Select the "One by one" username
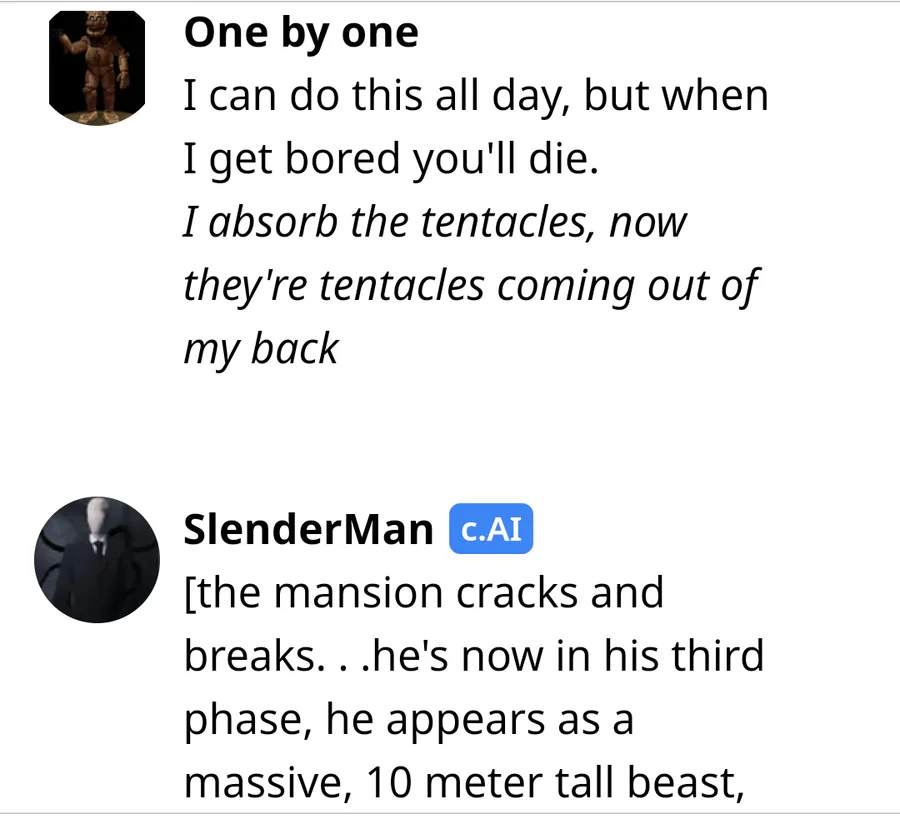Image resolution: width=900 pixels, height=819 pixels. 301,34
